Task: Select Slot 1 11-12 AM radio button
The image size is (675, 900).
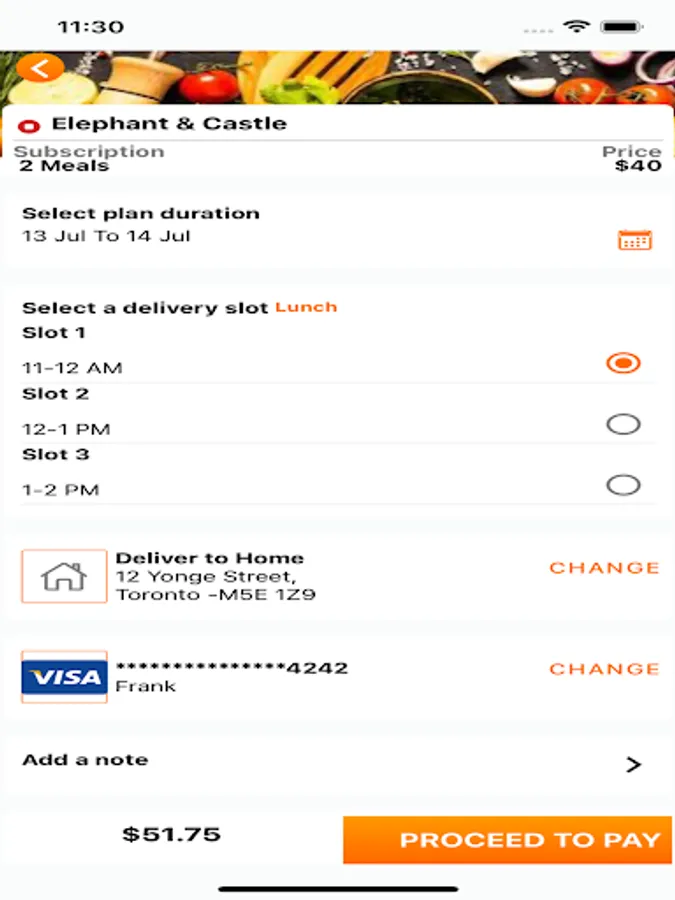Action: pos(623,363)
